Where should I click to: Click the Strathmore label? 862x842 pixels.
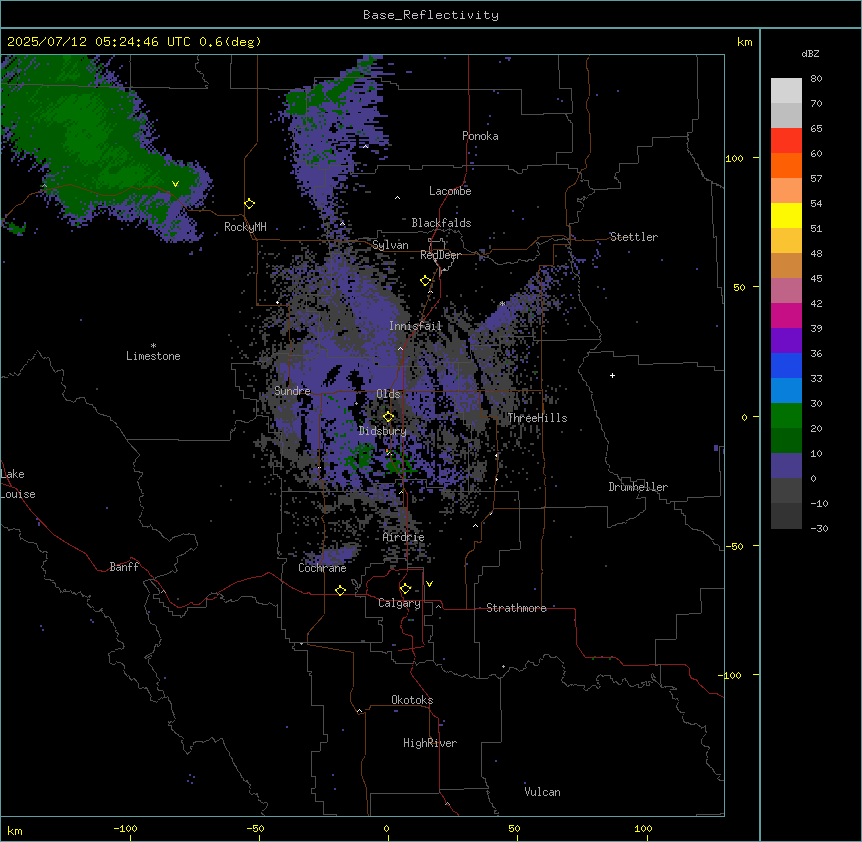pyautogui.click(x=516, y=608)
